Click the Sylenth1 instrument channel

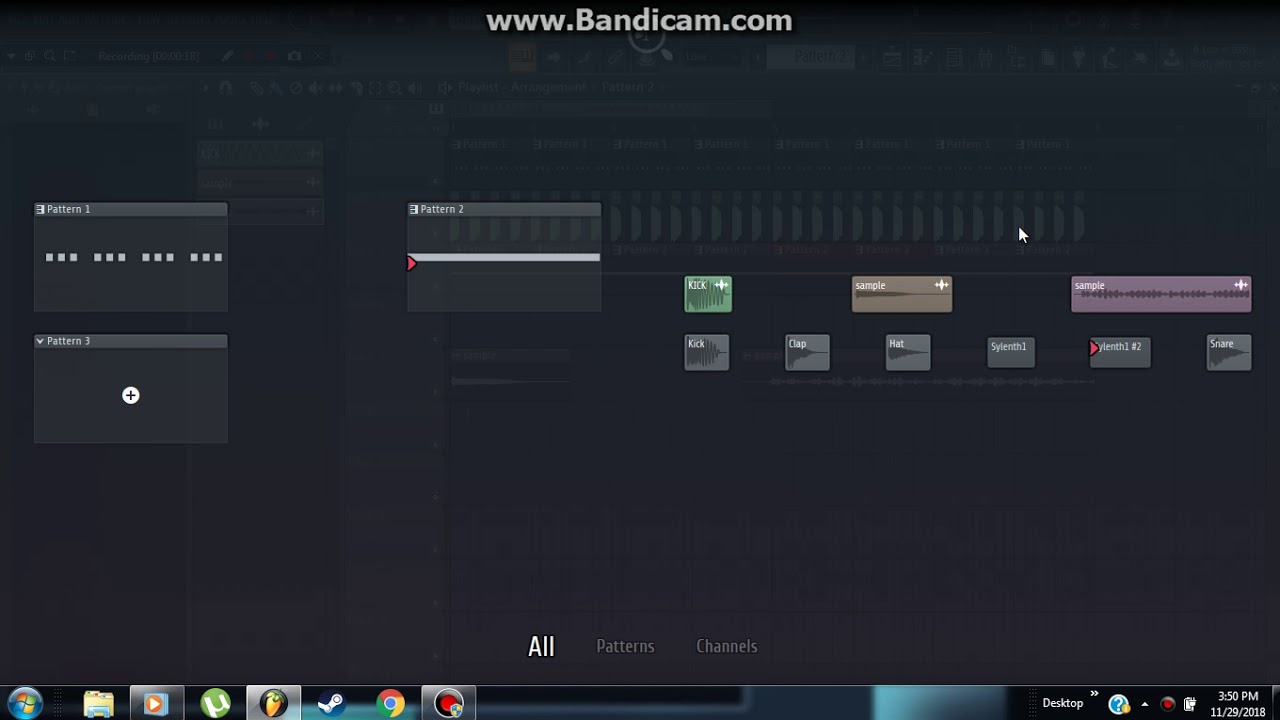click(x=1010, y=353)
